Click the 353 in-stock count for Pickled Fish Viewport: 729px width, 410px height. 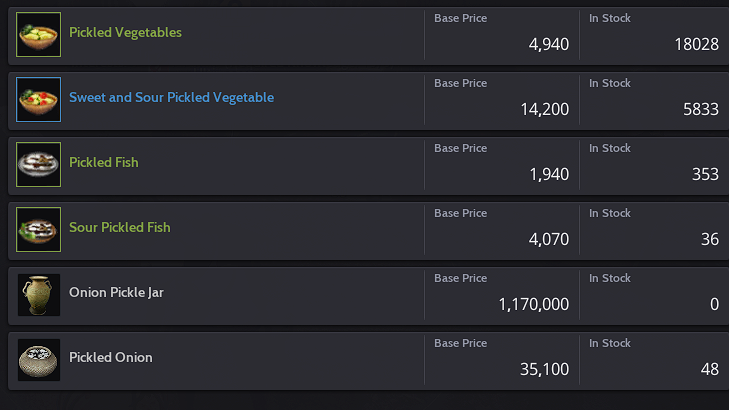705,175
